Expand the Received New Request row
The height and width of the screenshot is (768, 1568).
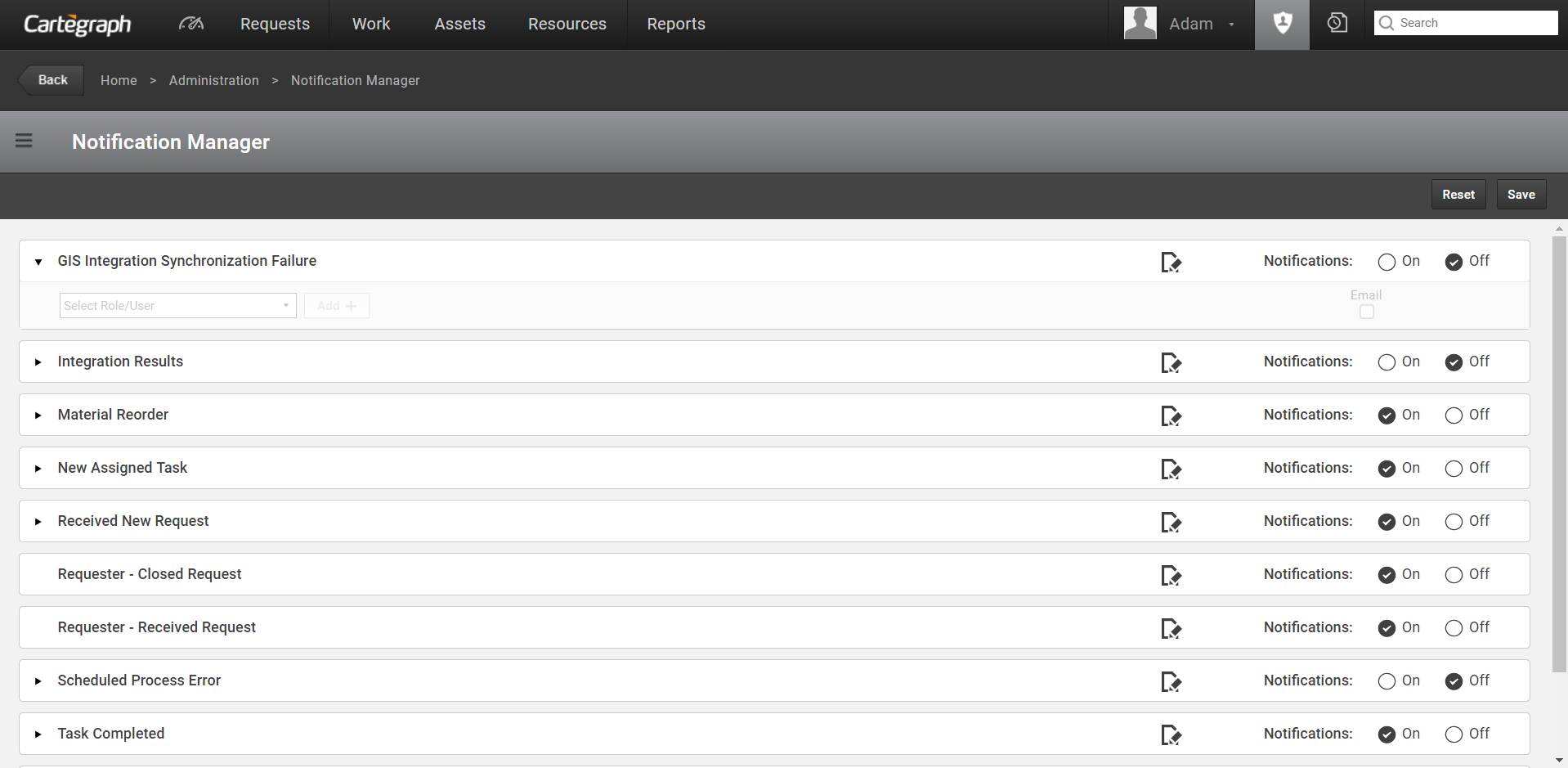click(38, 522)
